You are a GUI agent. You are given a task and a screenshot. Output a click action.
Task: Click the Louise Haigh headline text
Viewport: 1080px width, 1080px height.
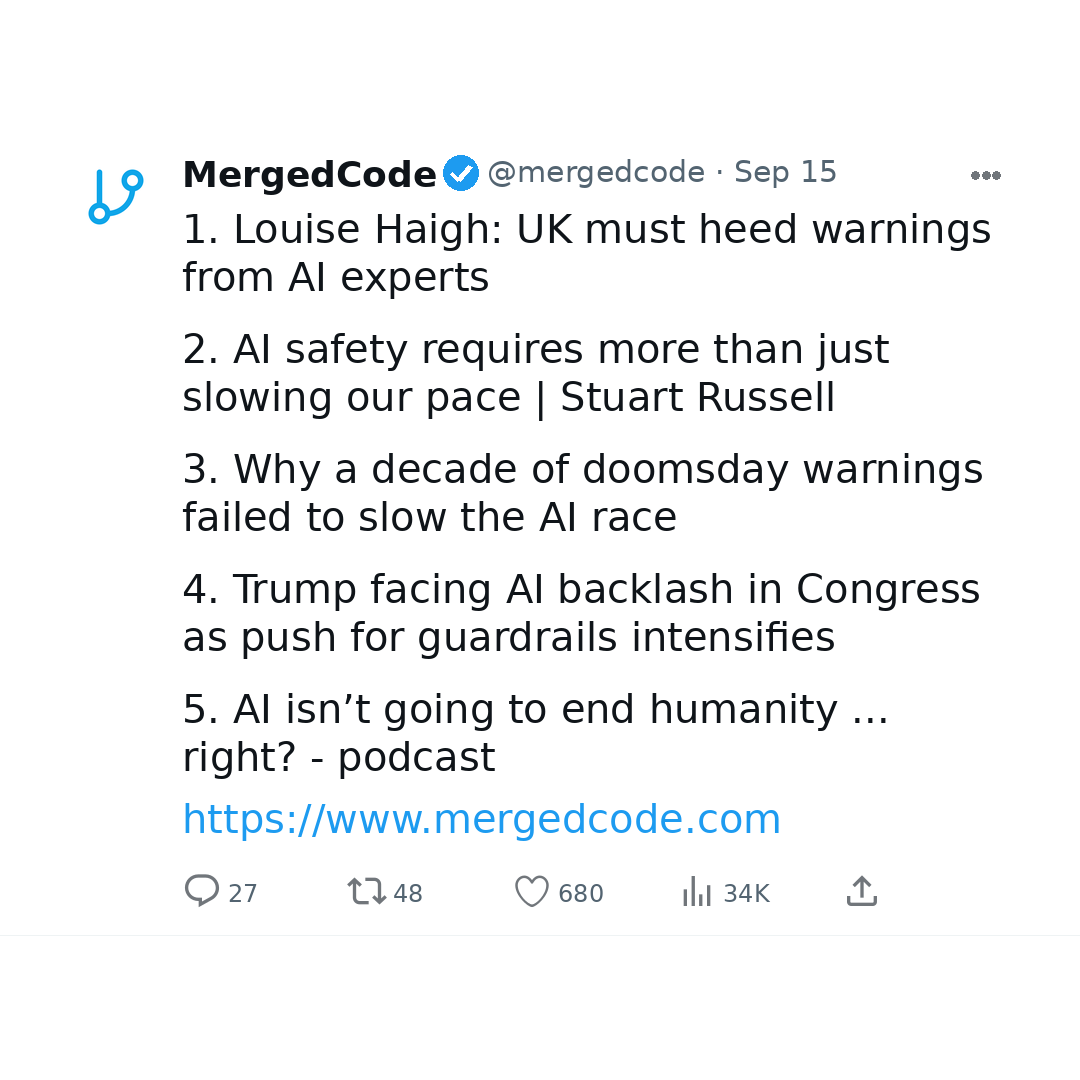click(587, 253)
